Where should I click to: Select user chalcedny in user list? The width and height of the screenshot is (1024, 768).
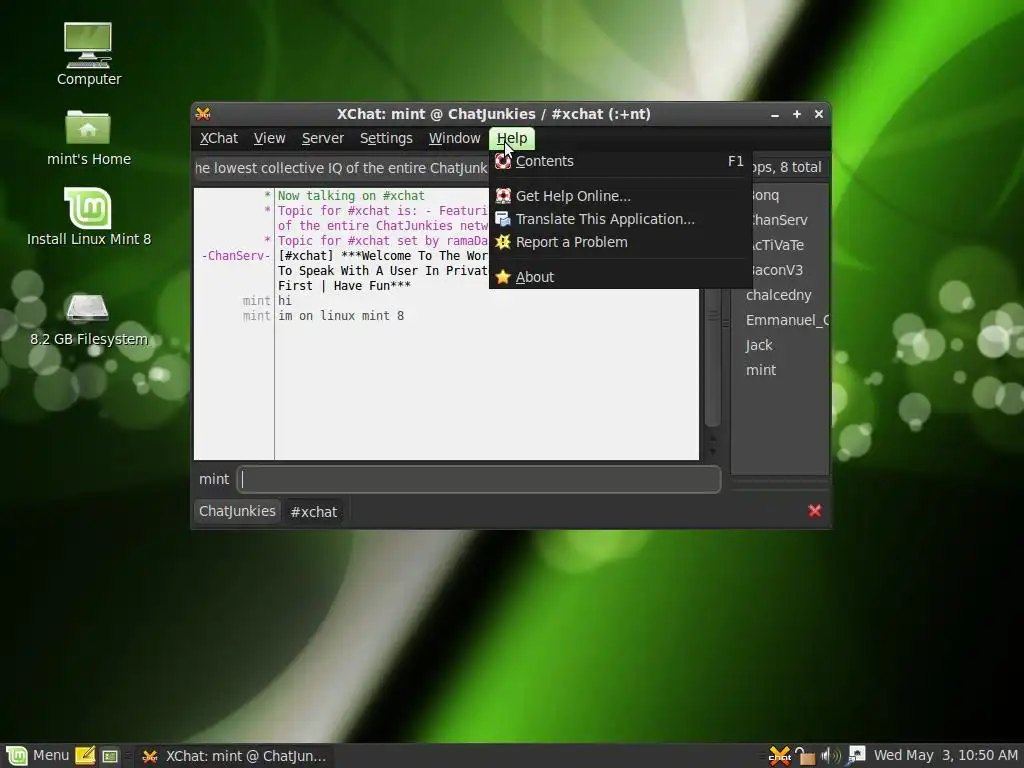(778, 295)
